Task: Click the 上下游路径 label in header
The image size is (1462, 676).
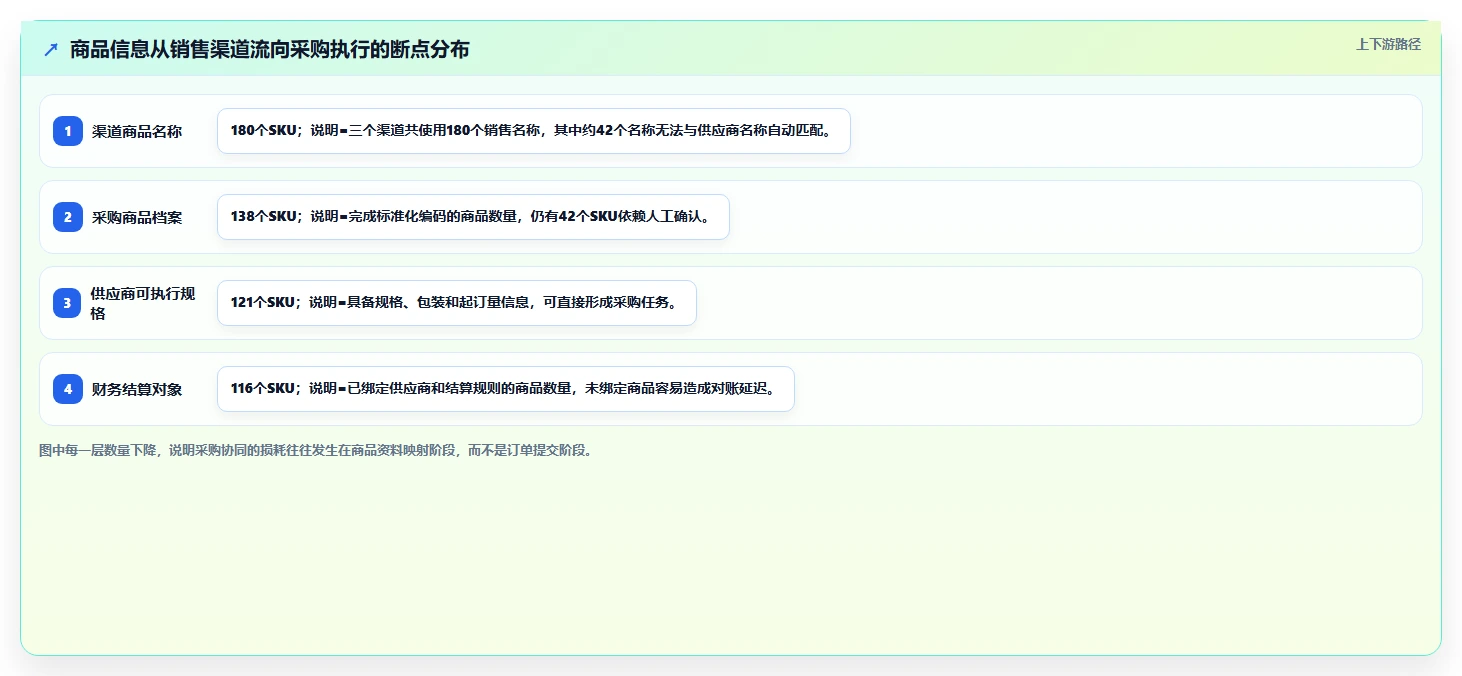Action: pyautogui.click(x=1388, y=44)
